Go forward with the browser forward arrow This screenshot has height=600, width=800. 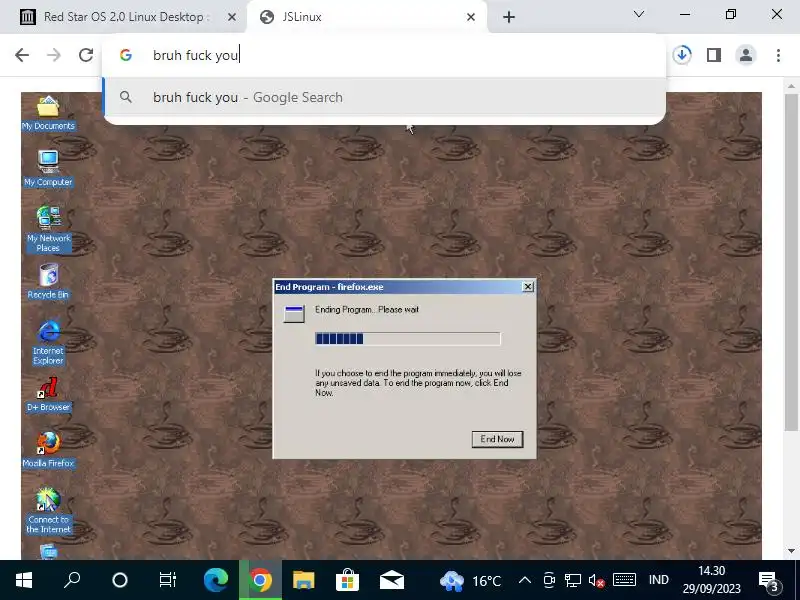point(54,55)
